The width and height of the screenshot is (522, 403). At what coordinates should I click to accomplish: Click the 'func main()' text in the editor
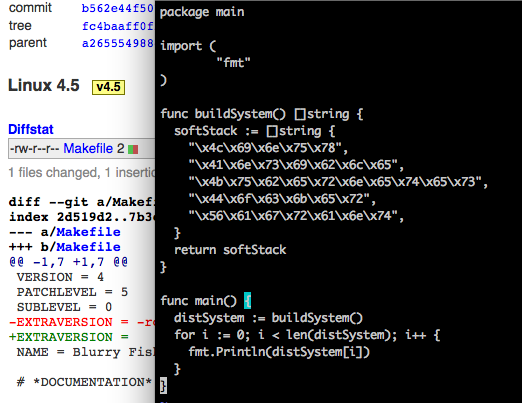point(198,301)
